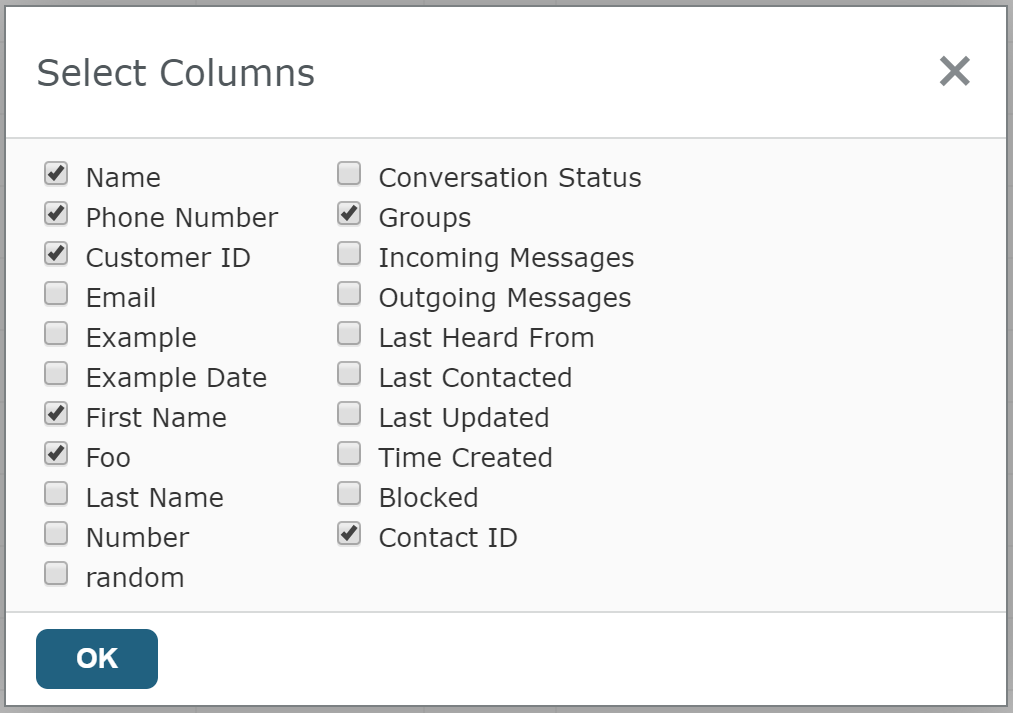Click the Customer ID label
1013x713 pixels.
pos(168,258)
